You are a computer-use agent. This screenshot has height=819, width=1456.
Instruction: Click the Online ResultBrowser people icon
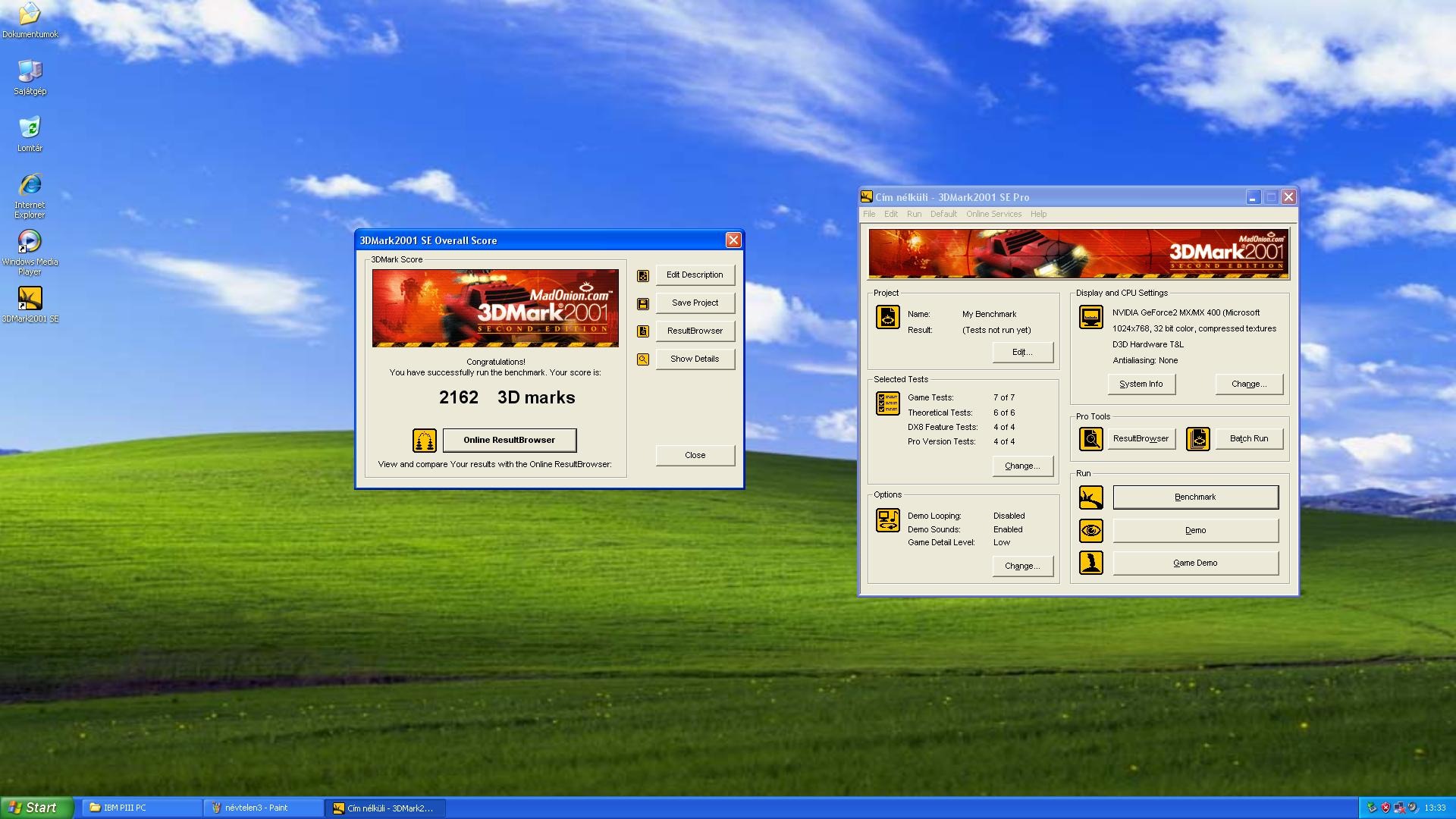424,440
